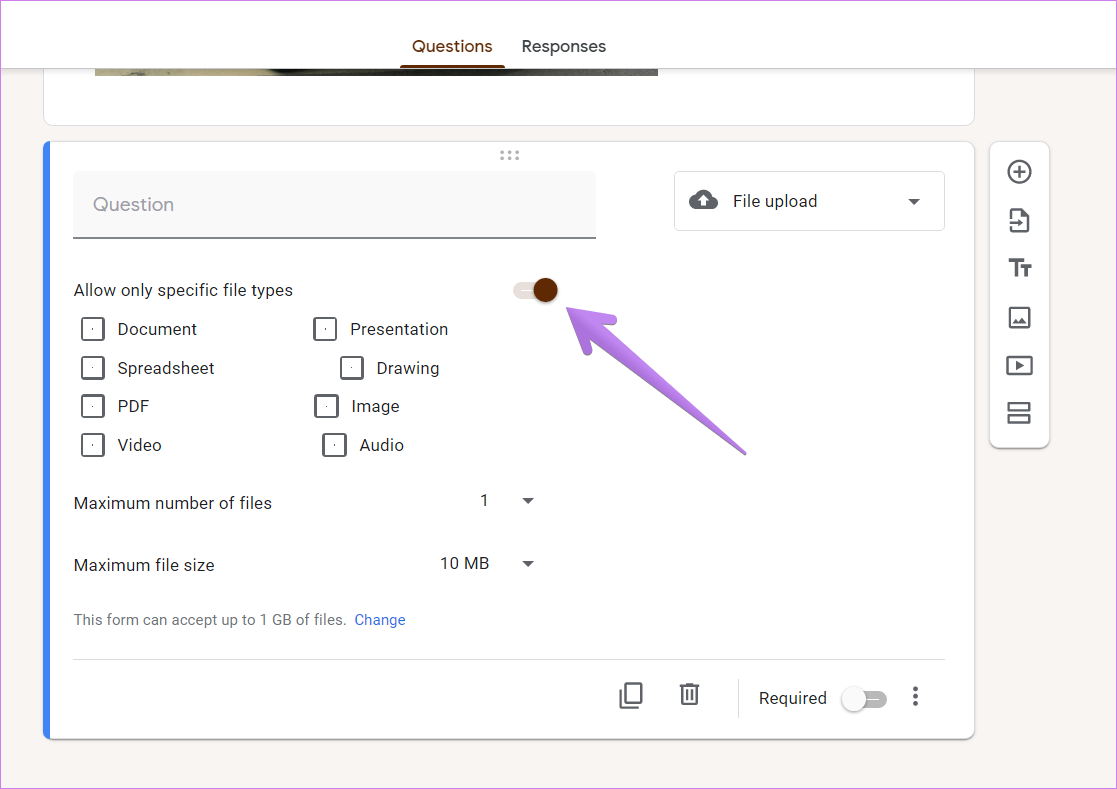This screenshot has height=789, width=1117.
Task: Tick the Image checkbox
Action: tap(326, 406)
